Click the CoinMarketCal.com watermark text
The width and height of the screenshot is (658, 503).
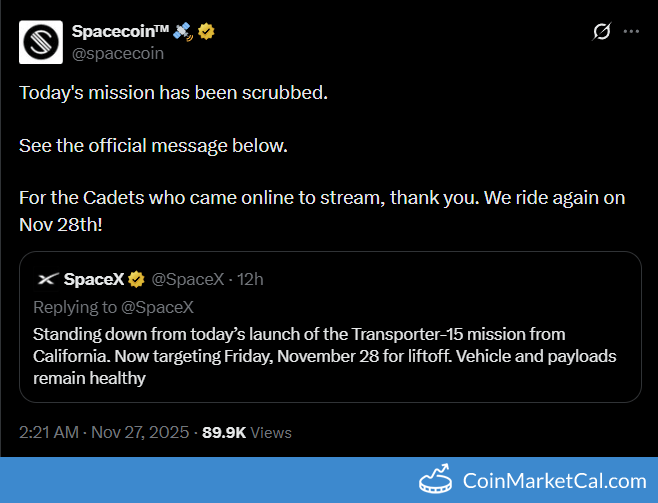554,481
